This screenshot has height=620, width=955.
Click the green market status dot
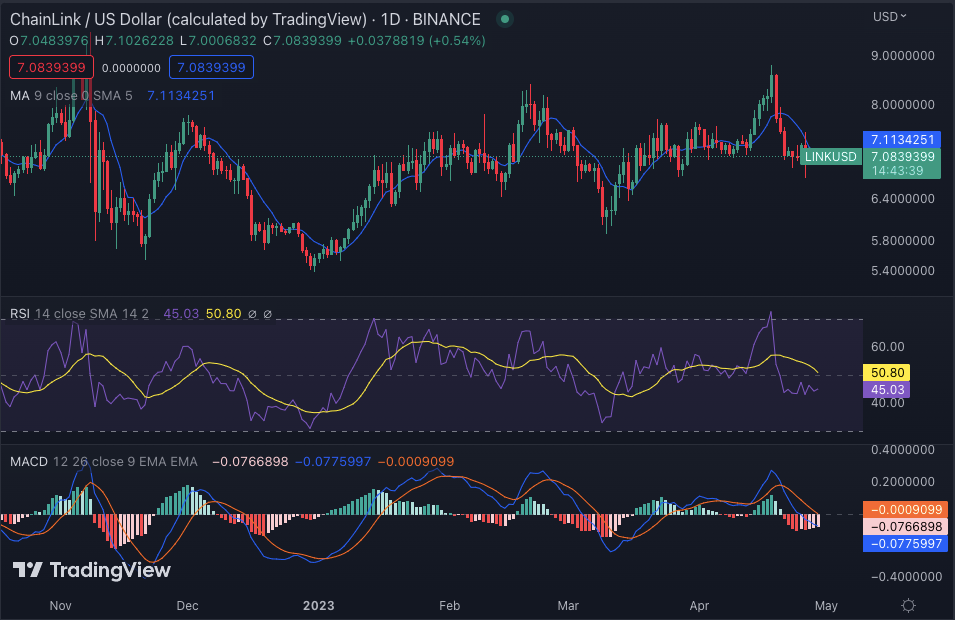504,19
